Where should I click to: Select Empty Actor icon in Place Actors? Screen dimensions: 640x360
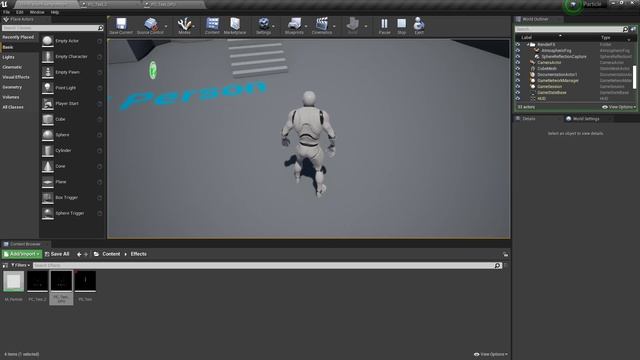tap(48, 41)
